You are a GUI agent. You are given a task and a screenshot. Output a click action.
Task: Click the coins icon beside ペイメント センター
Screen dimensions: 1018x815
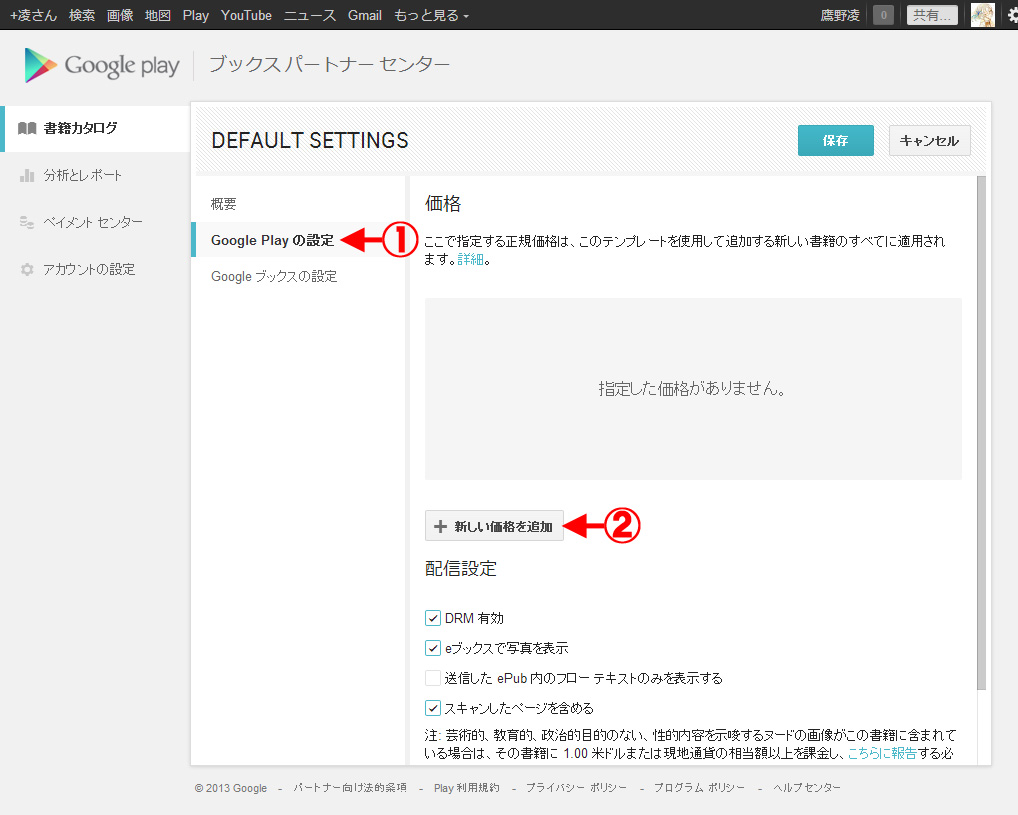click(27, 222)
